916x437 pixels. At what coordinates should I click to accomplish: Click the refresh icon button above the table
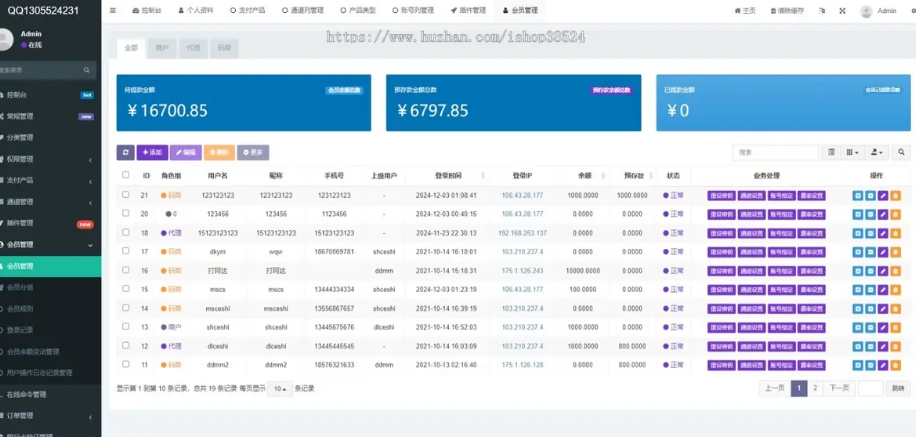pyautogui.click(x=126, y=152)
